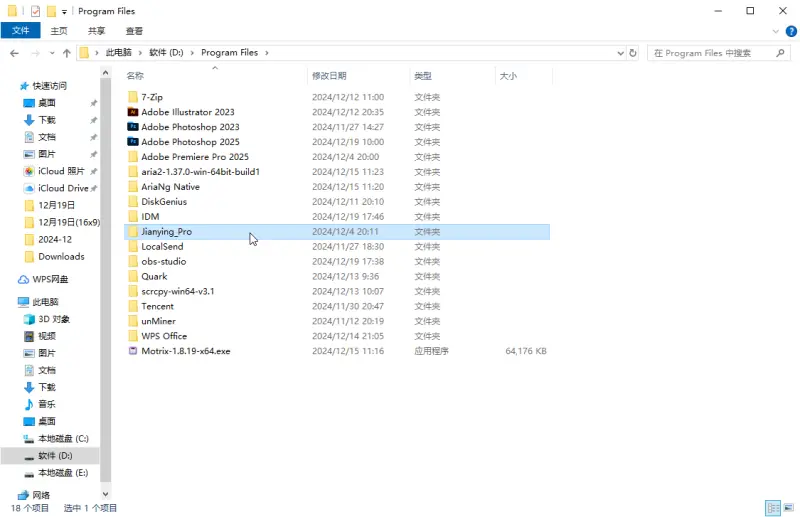The width and height of the screenshot is (800, 517).
Task: Select 本地磁盘 (C:) in the navigation pane
Action: click(x=63, y=438)
